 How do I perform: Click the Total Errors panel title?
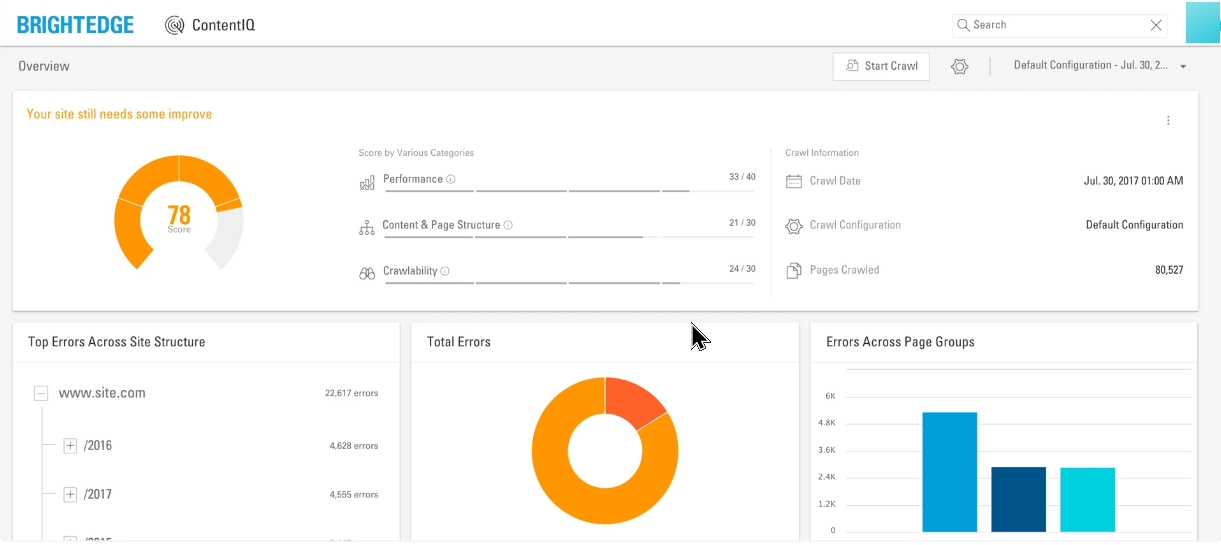click(459, 342)
